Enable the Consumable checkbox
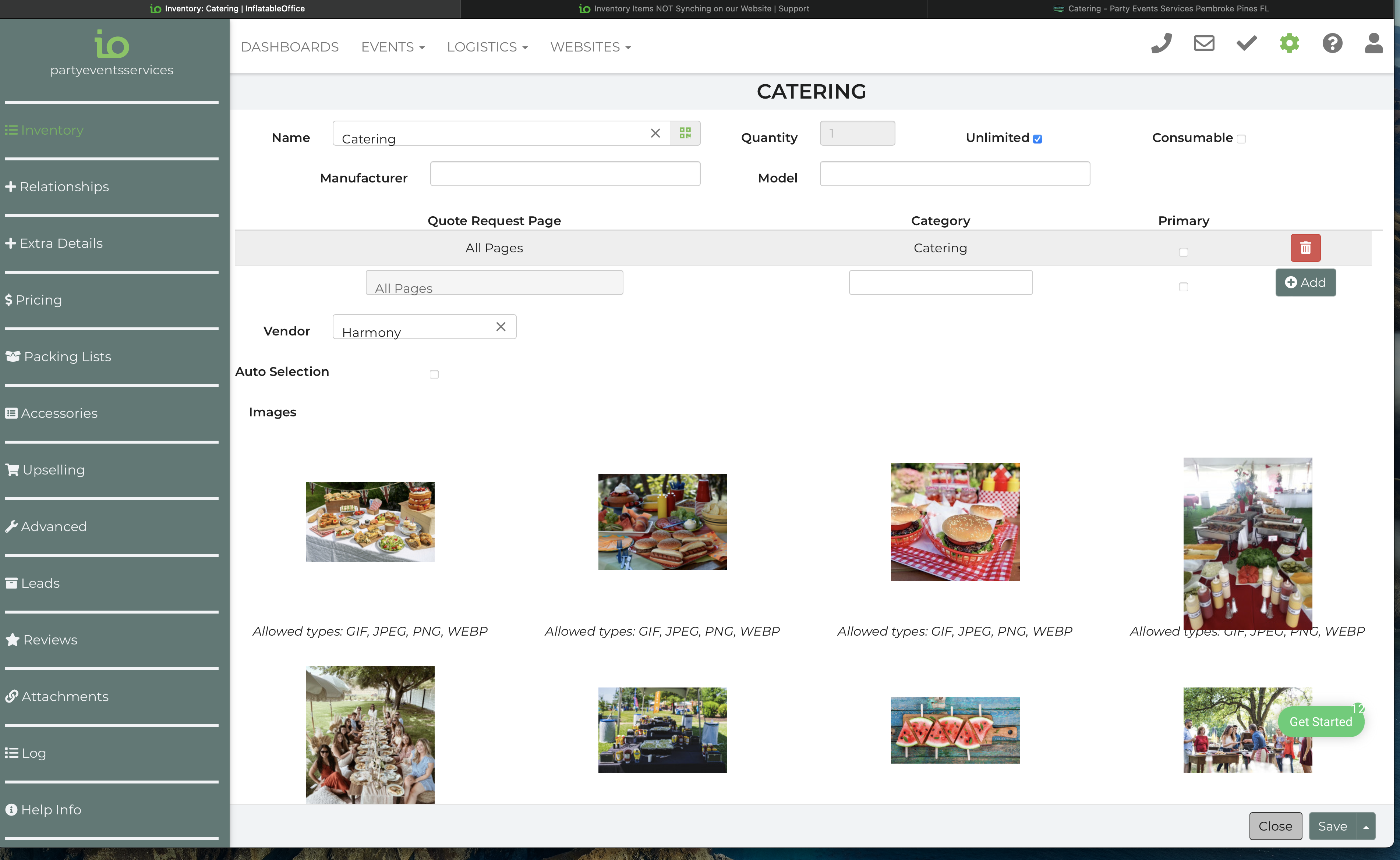 pos(1241,139)
